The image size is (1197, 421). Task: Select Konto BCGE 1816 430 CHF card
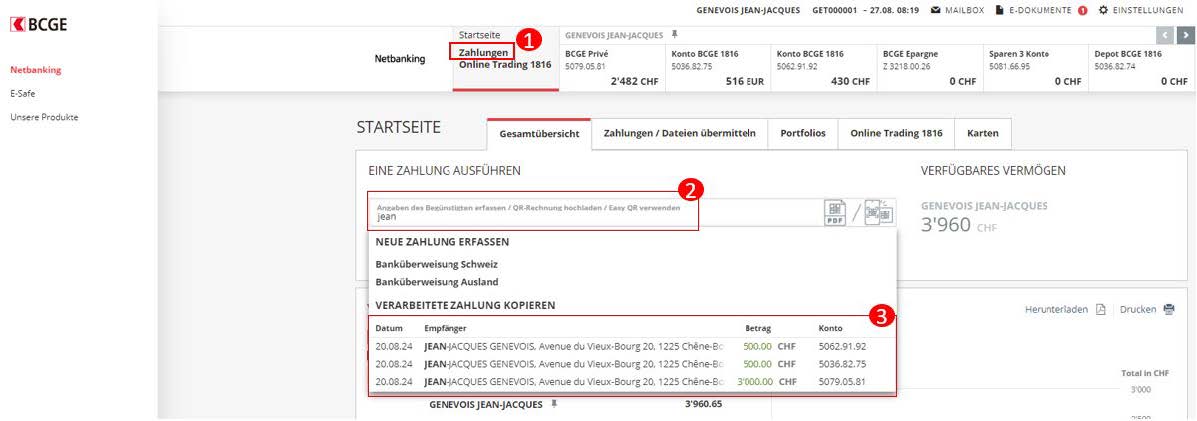pos(824,68)
